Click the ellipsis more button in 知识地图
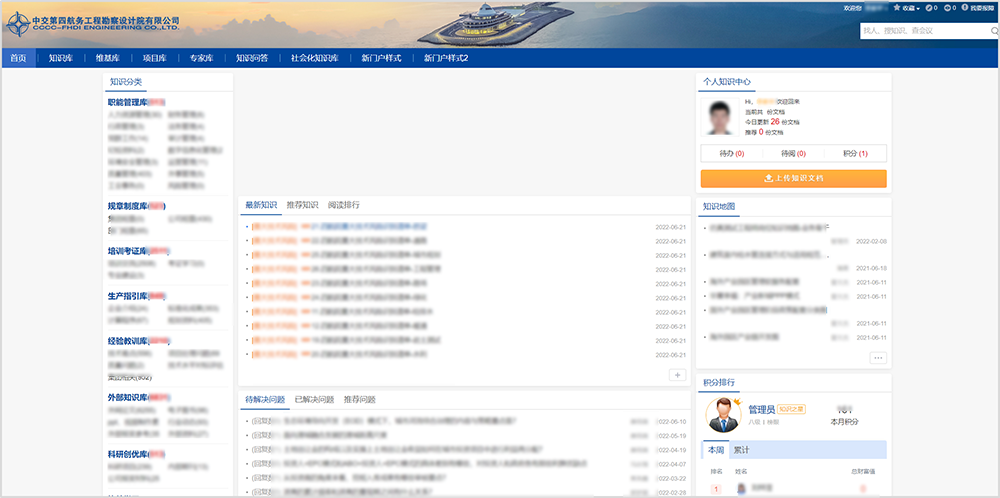The image size is (1000, 498). 878,358
